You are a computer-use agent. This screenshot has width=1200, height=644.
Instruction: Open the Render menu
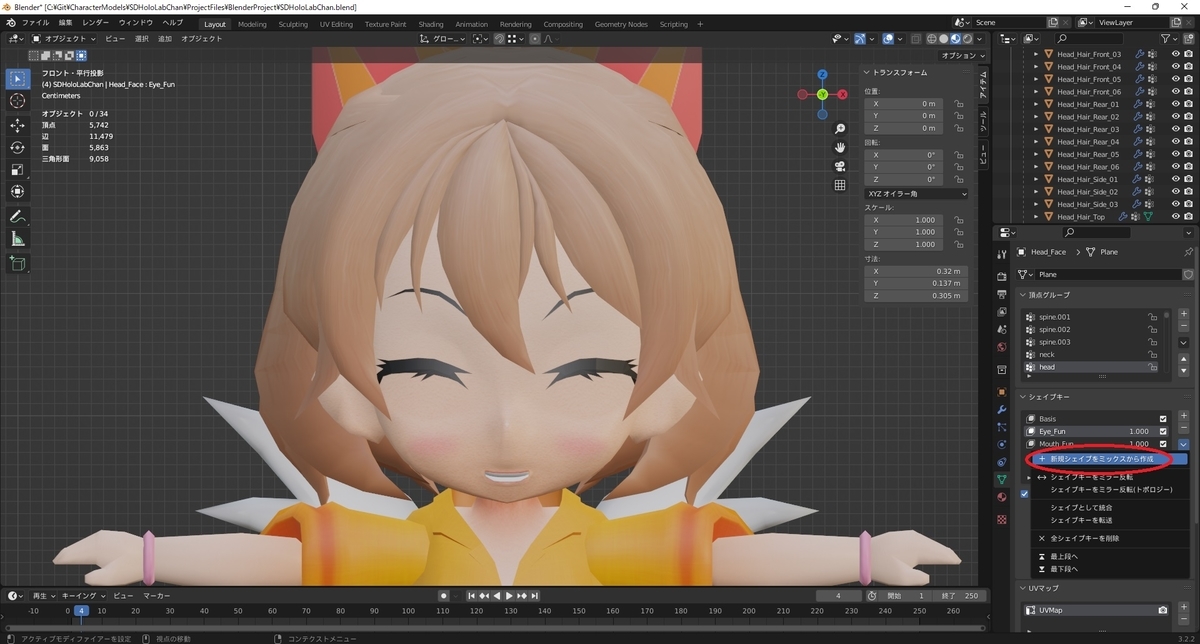(96, 23)
